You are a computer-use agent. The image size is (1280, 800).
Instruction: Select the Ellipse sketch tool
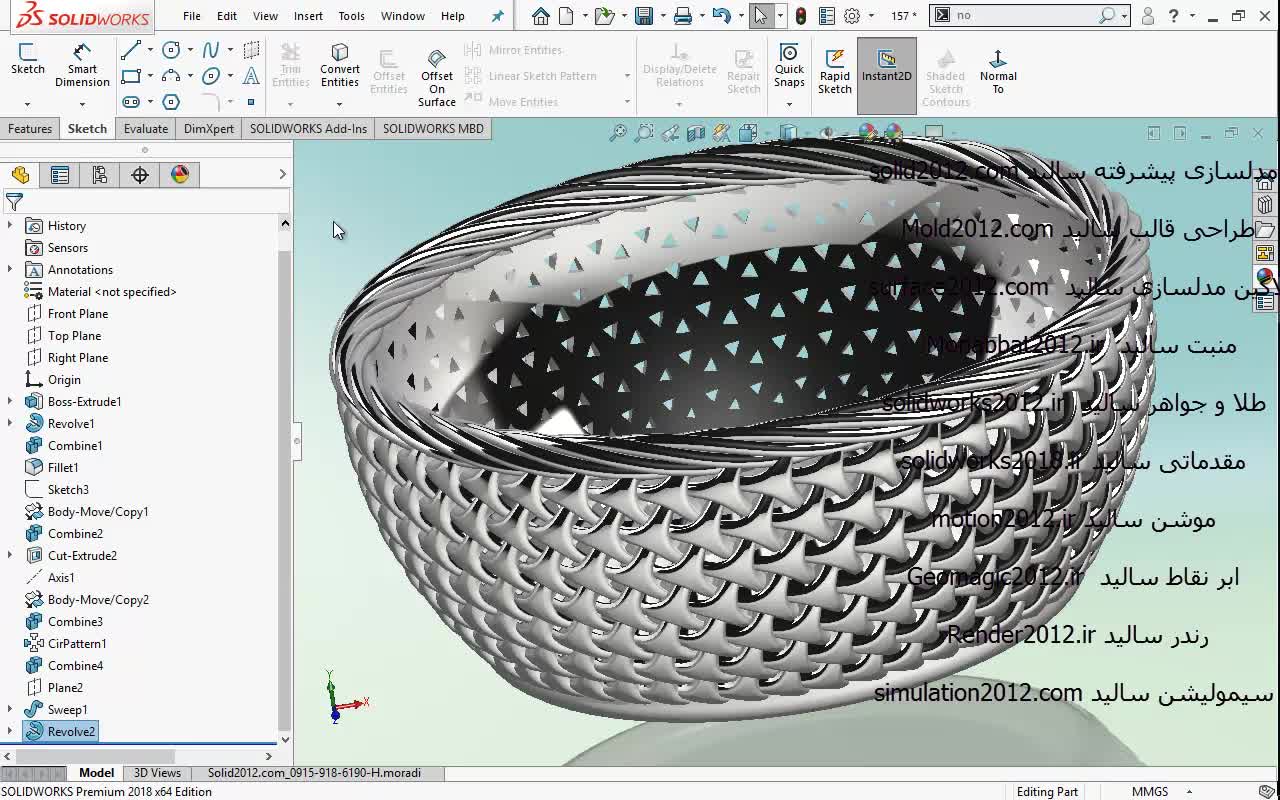tap(211, 76)
